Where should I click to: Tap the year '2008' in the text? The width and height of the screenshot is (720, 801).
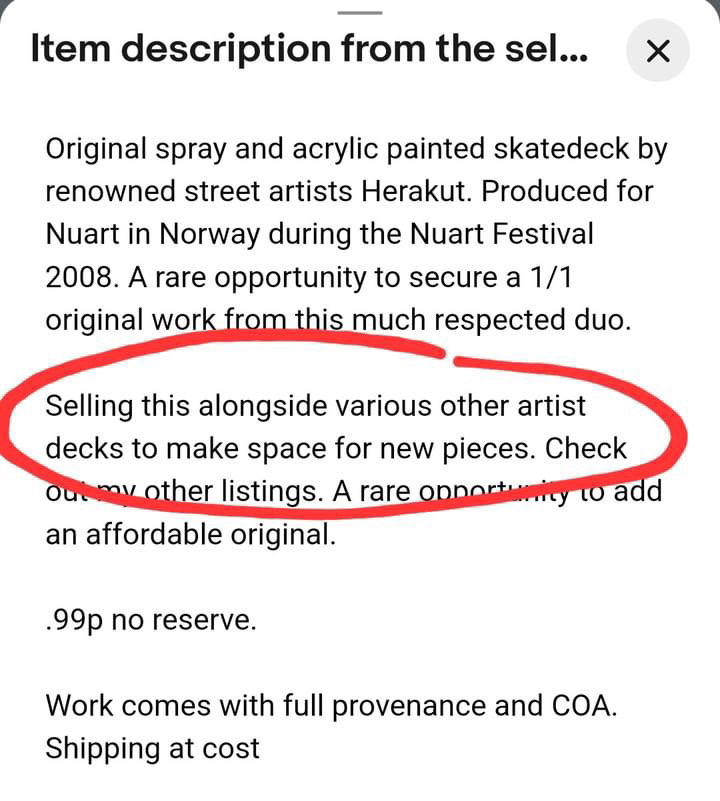pyautogui.click(x=79, y=278)
